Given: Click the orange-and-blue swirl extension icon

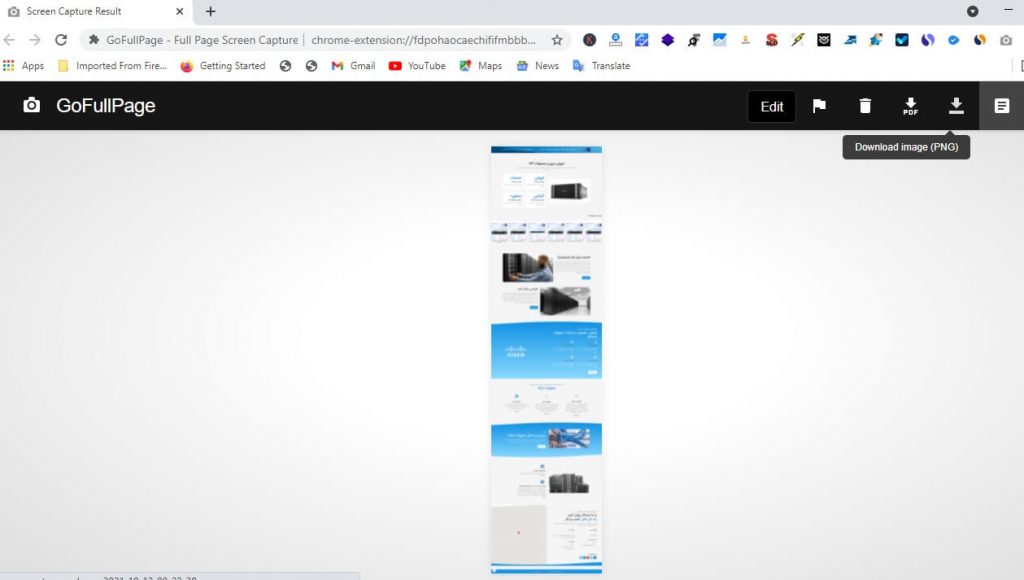Looking at the screenshot, I should pos(980,40).
